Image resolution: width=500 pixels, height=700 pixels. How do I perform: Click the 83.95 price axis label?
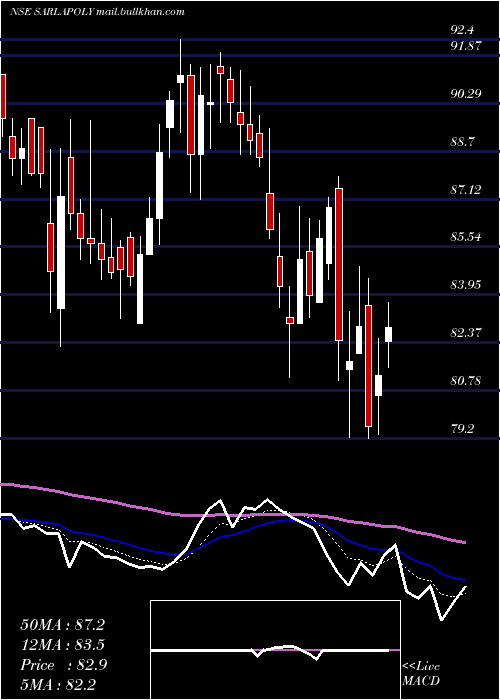[466, 284]
